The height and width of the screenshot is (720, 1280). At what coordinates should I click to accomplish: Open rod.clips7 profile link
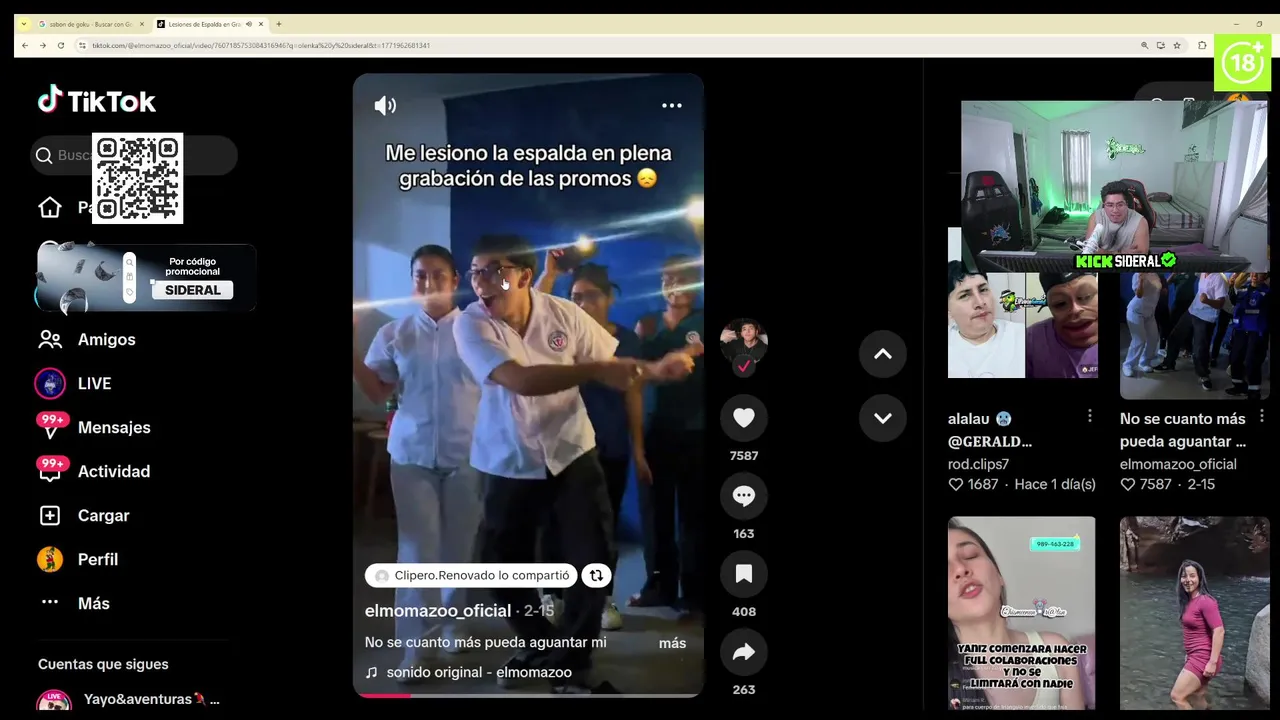[x=978, y=464]
